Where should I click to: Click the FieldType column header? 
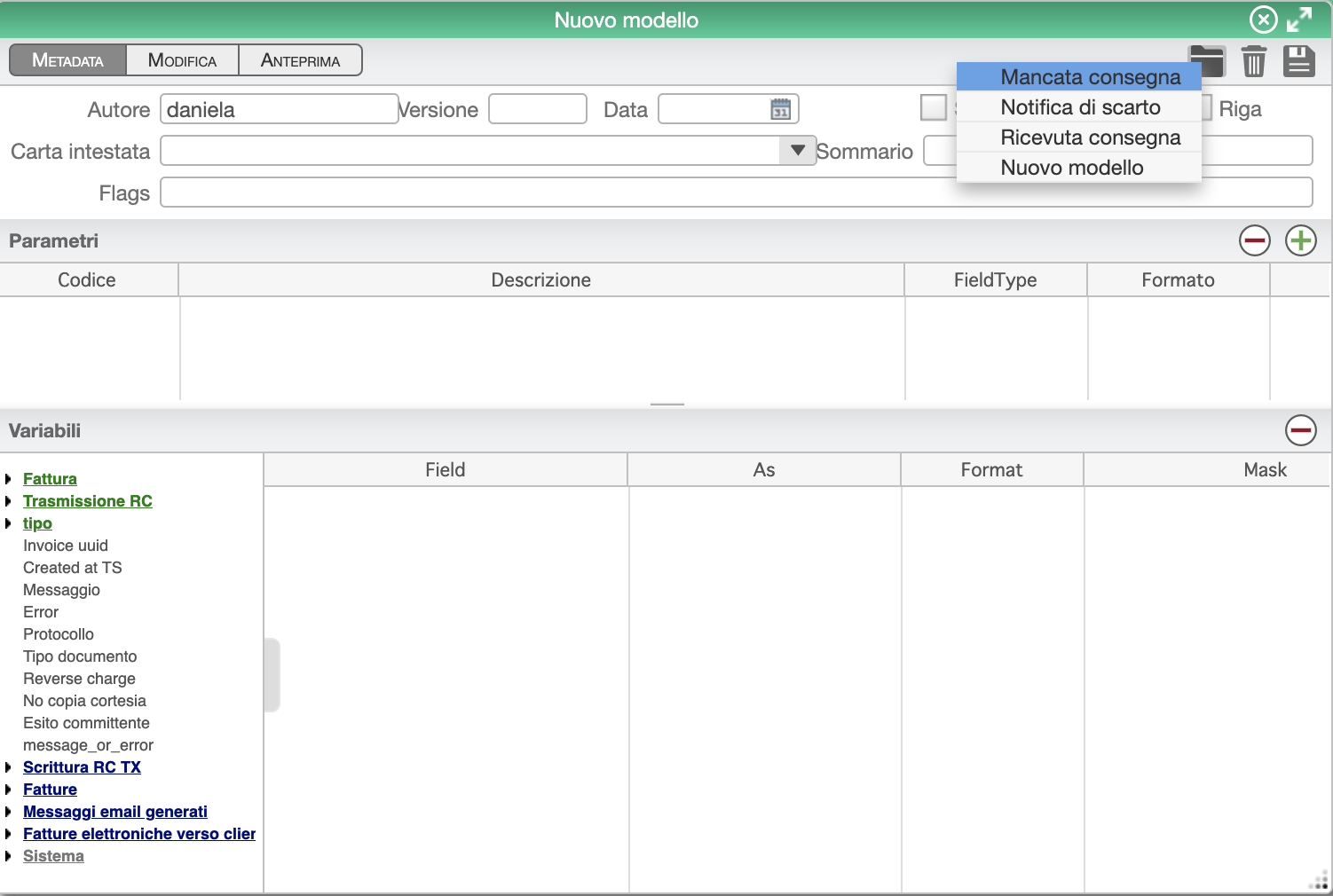pos(996,280)
